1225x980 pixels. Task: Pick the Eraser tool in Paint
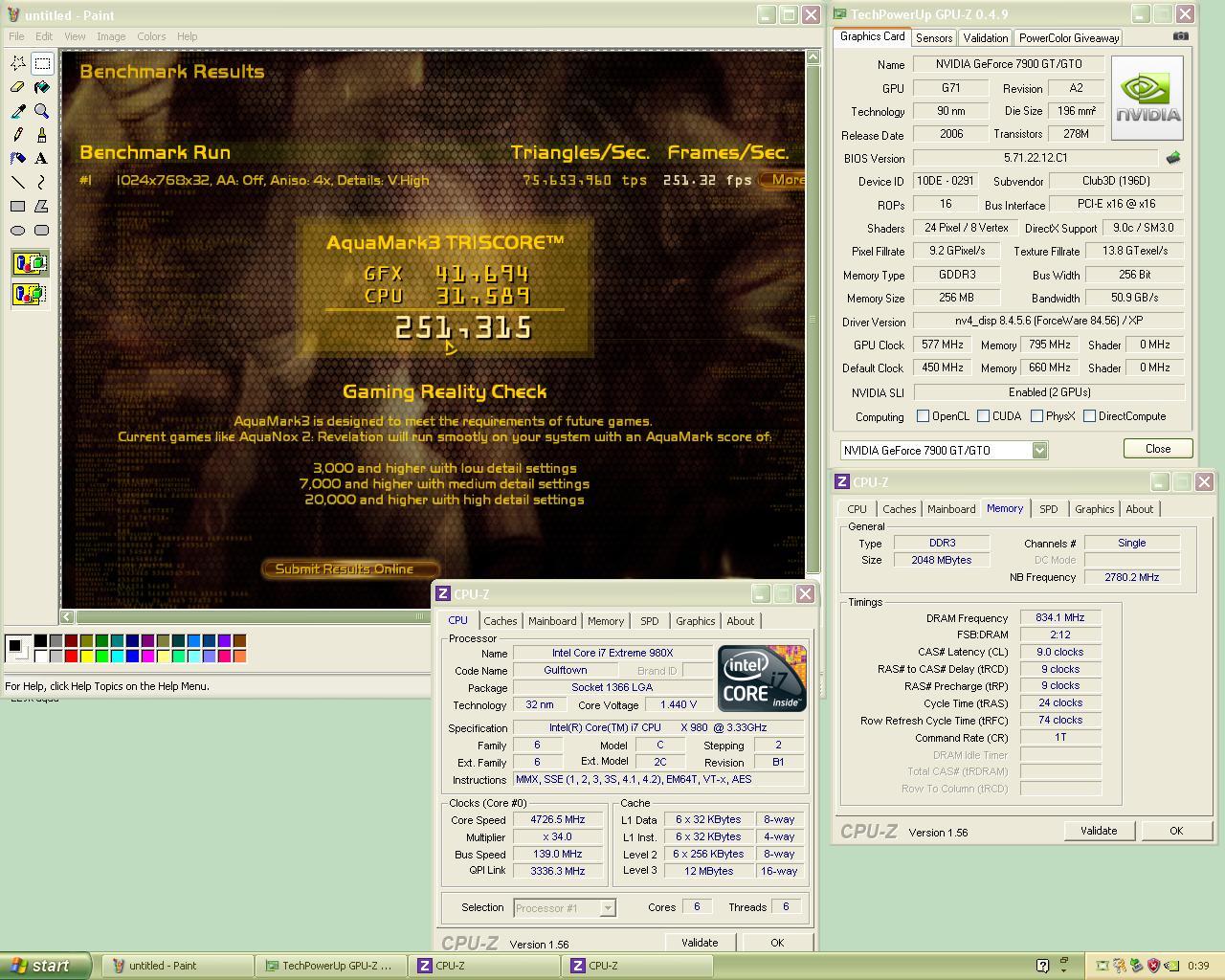(17, 87)
